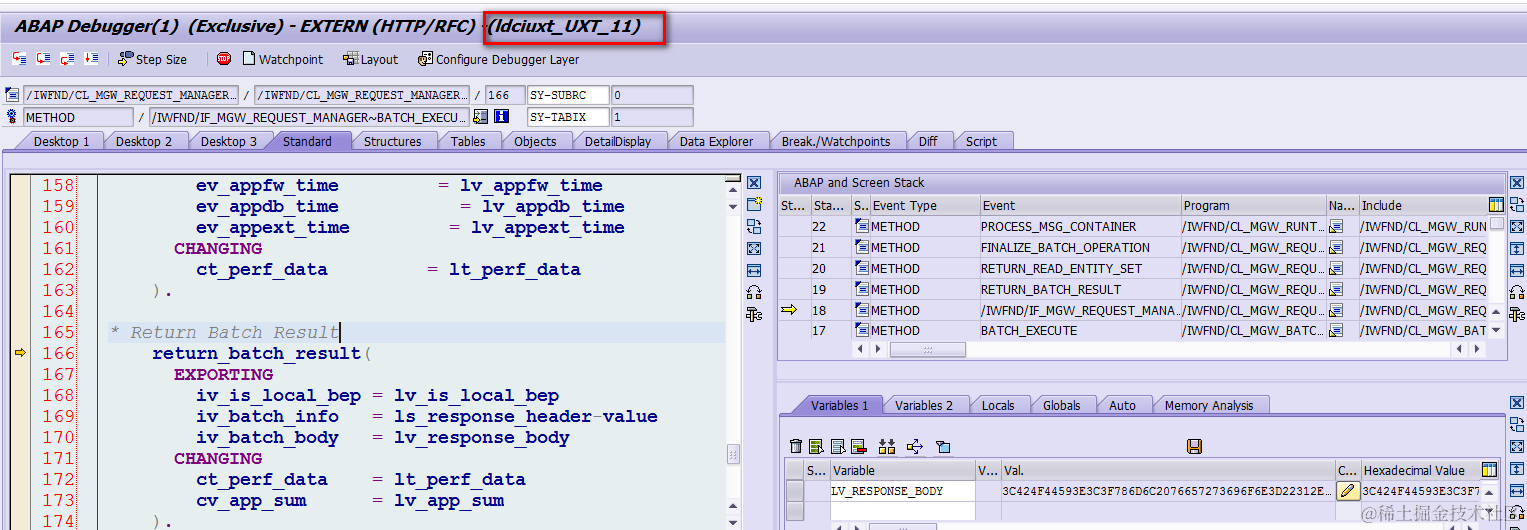Click the trash delete icon in Variables toolbar
This screenshot has height=530, width=1527.
[x=795, y=446]
